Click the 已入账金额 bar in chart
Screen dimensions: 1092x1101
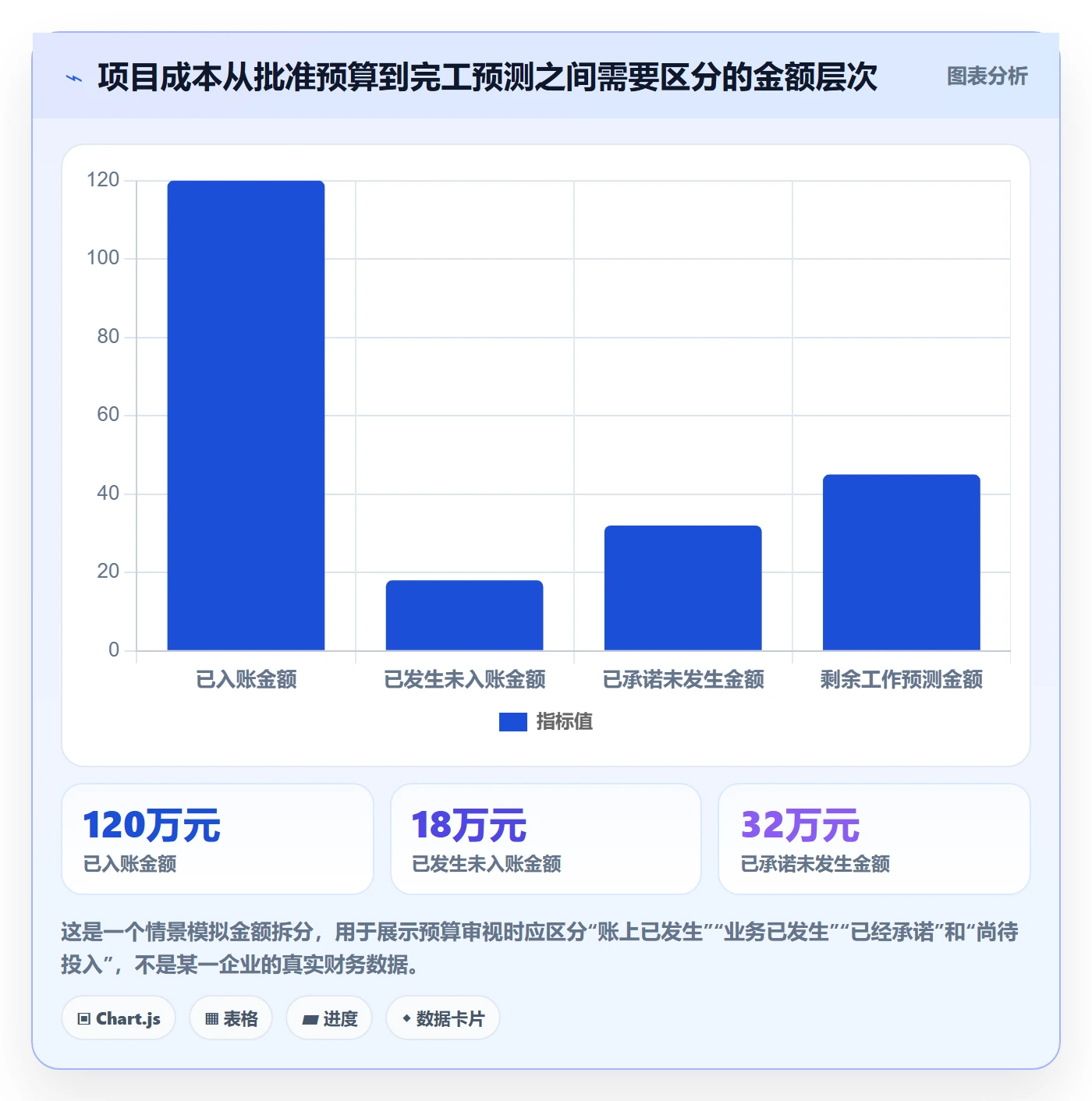[246, 416]
